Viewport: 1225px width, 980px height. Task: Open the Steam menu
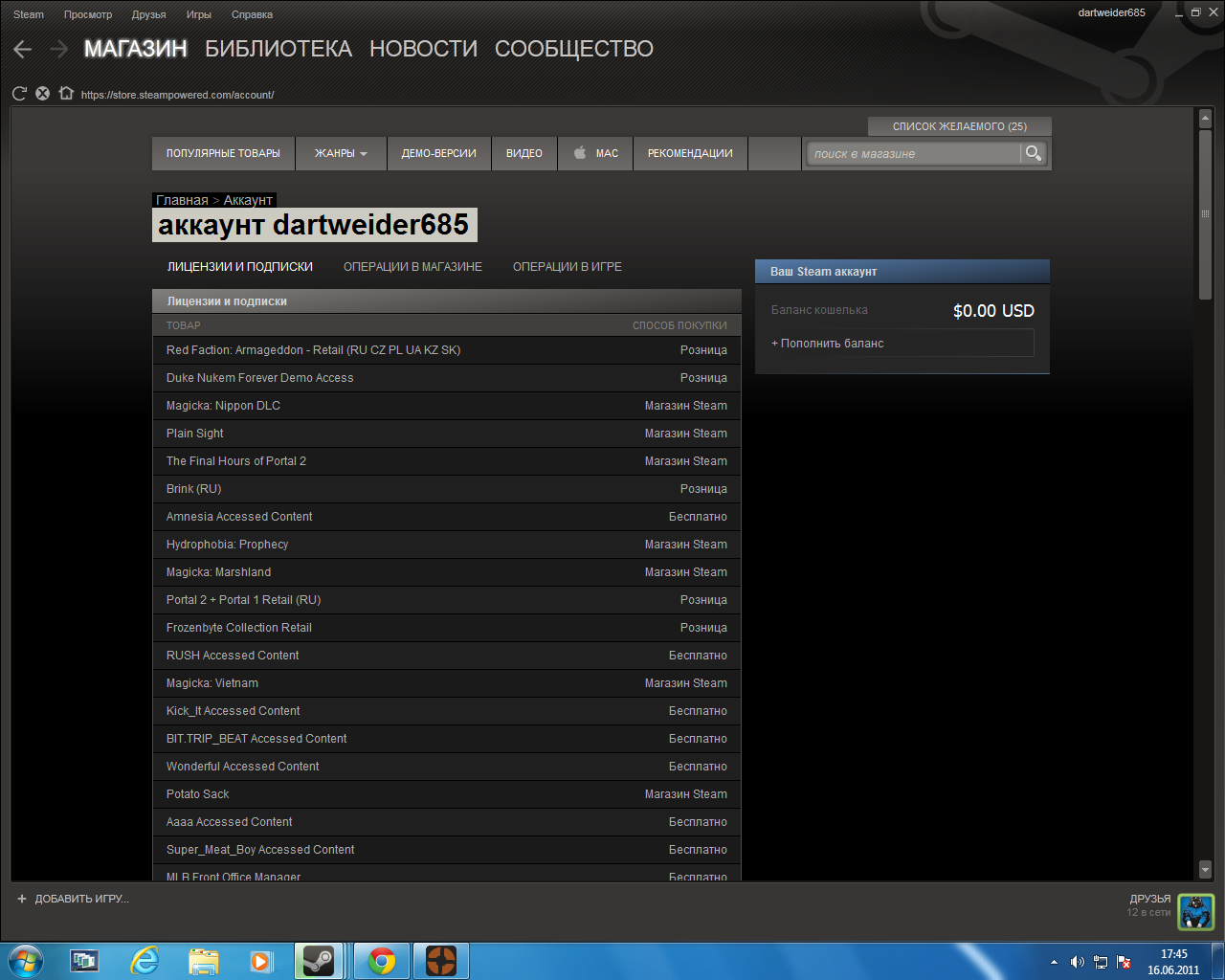pyautogui.click(x=29, y=14)
